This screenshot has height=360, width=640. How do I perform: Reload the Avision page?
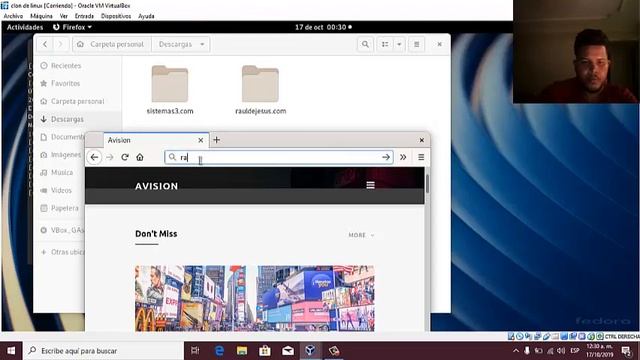[125, 157]
